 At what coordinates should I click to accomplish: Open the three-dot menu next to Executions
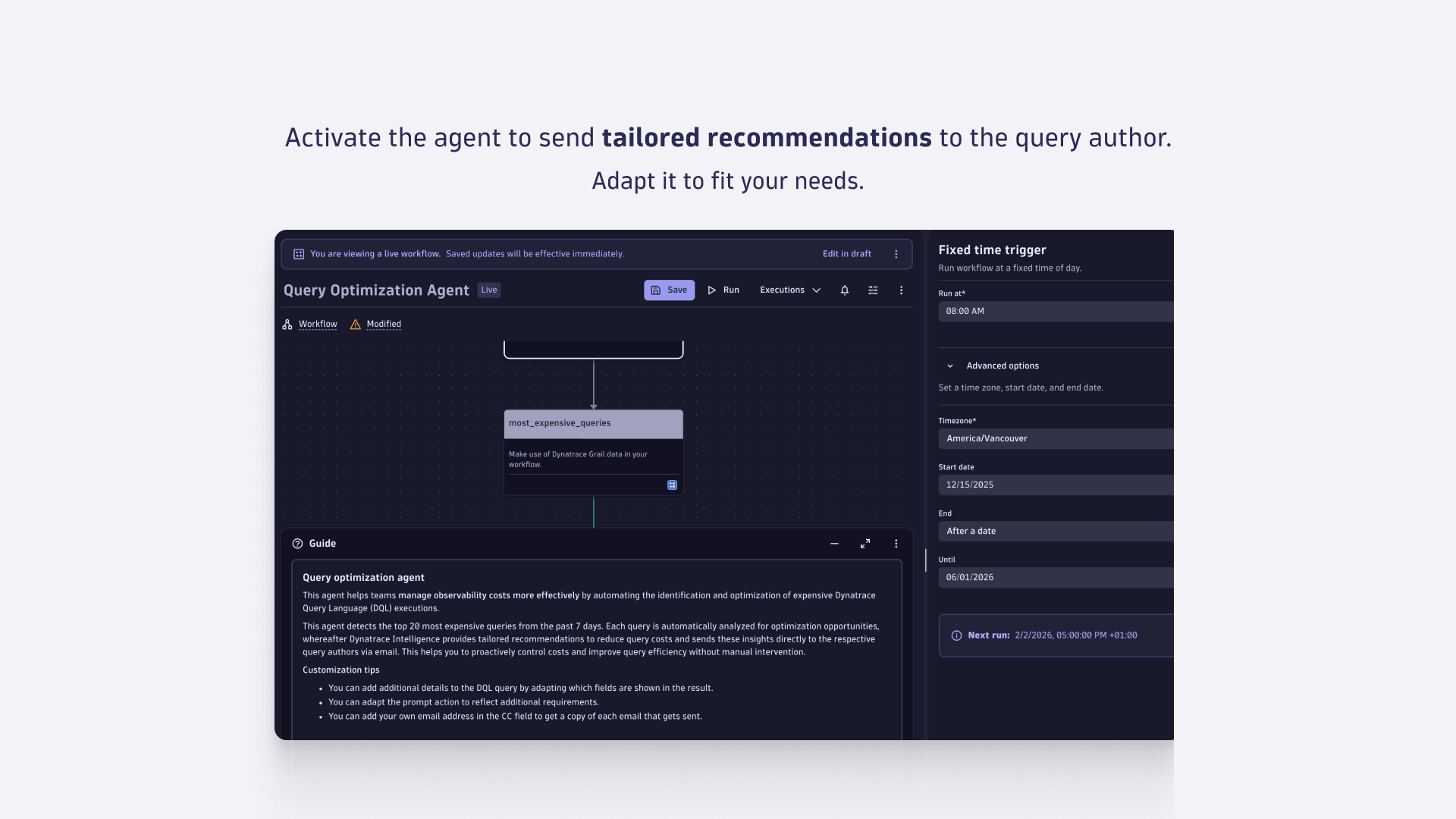[901, 290]
